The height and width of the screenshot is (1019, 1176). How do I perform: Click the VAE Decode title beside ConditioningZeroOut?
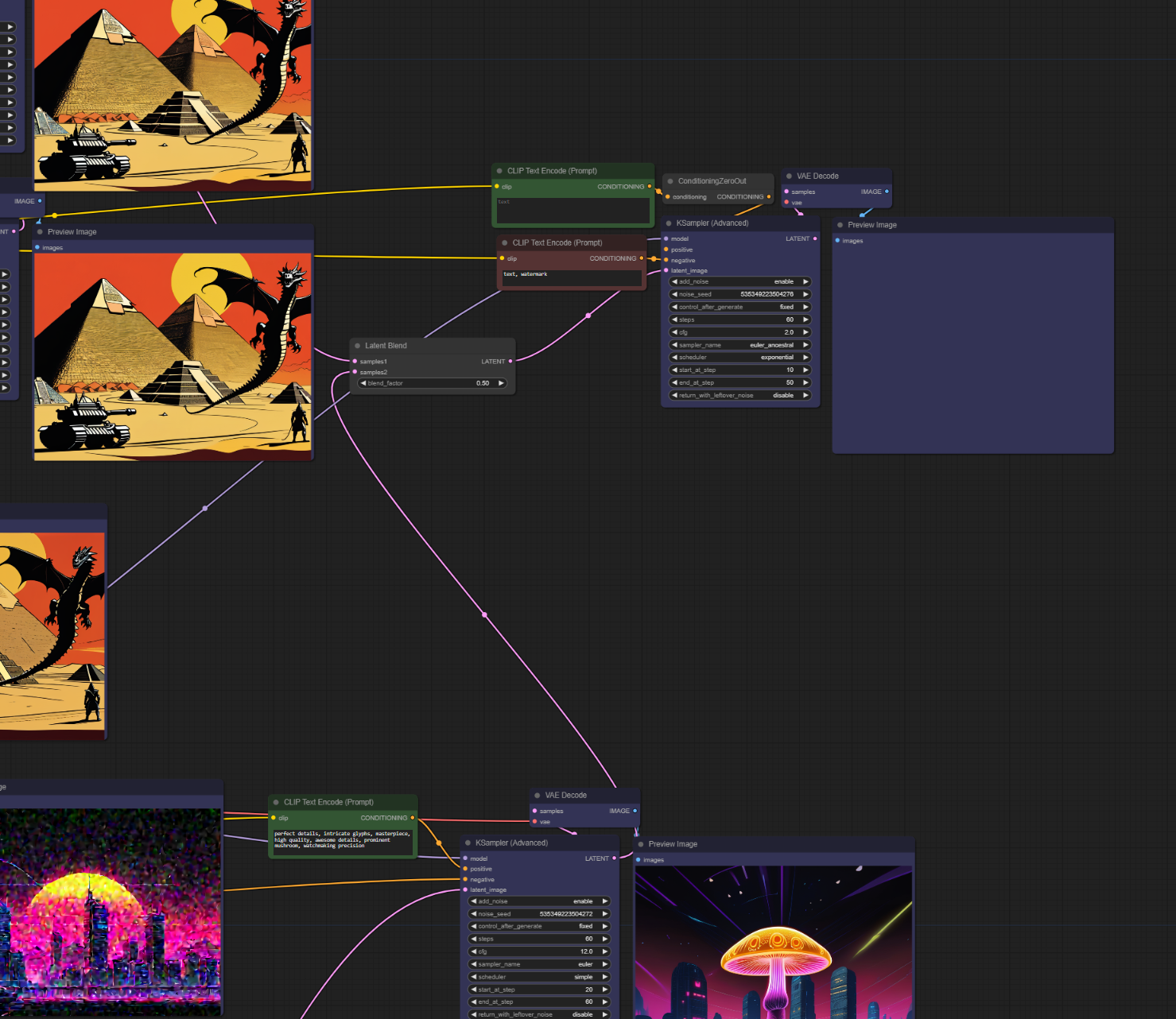(817, 176)
